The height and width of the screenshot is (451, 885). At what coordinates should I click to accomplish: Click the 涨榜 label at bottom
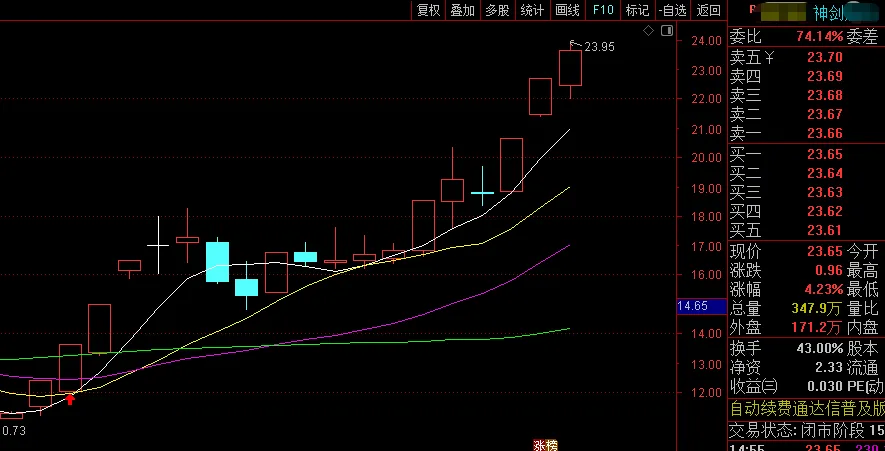[545, 445]
